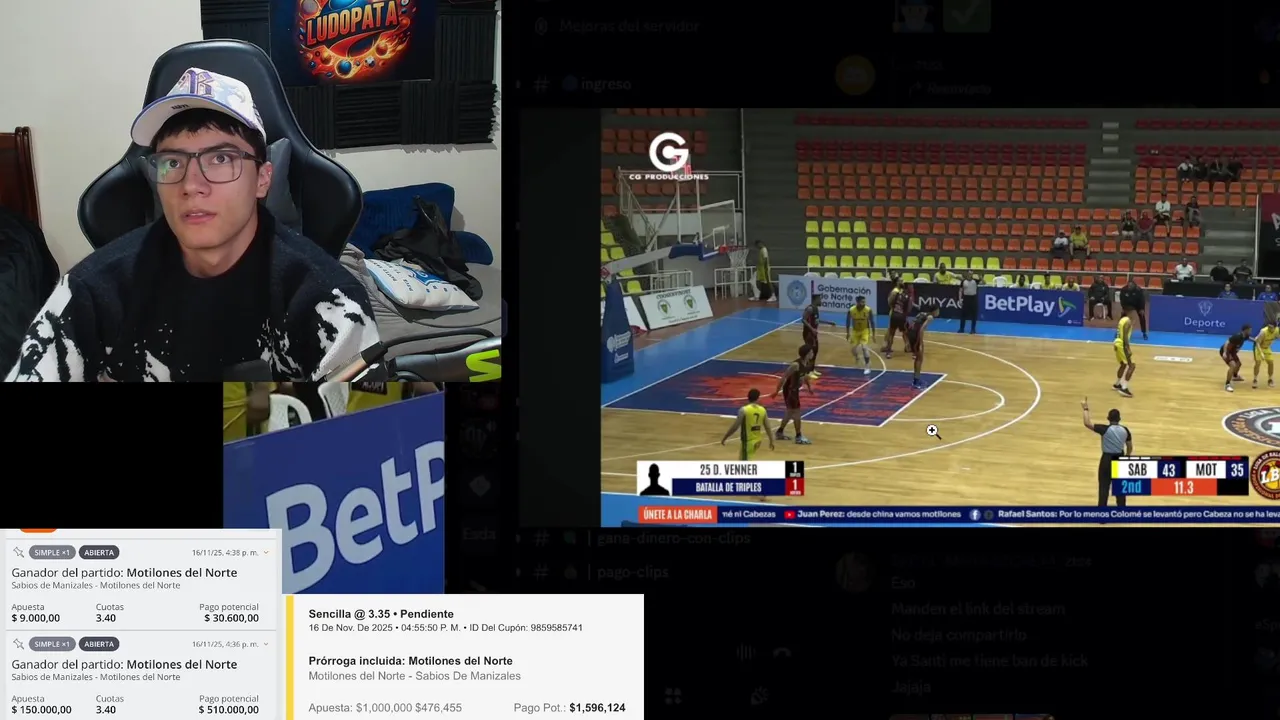The image size is (1280, 720).
Task: Click the Discord disconnect call icon
Action: click(782, 652)
